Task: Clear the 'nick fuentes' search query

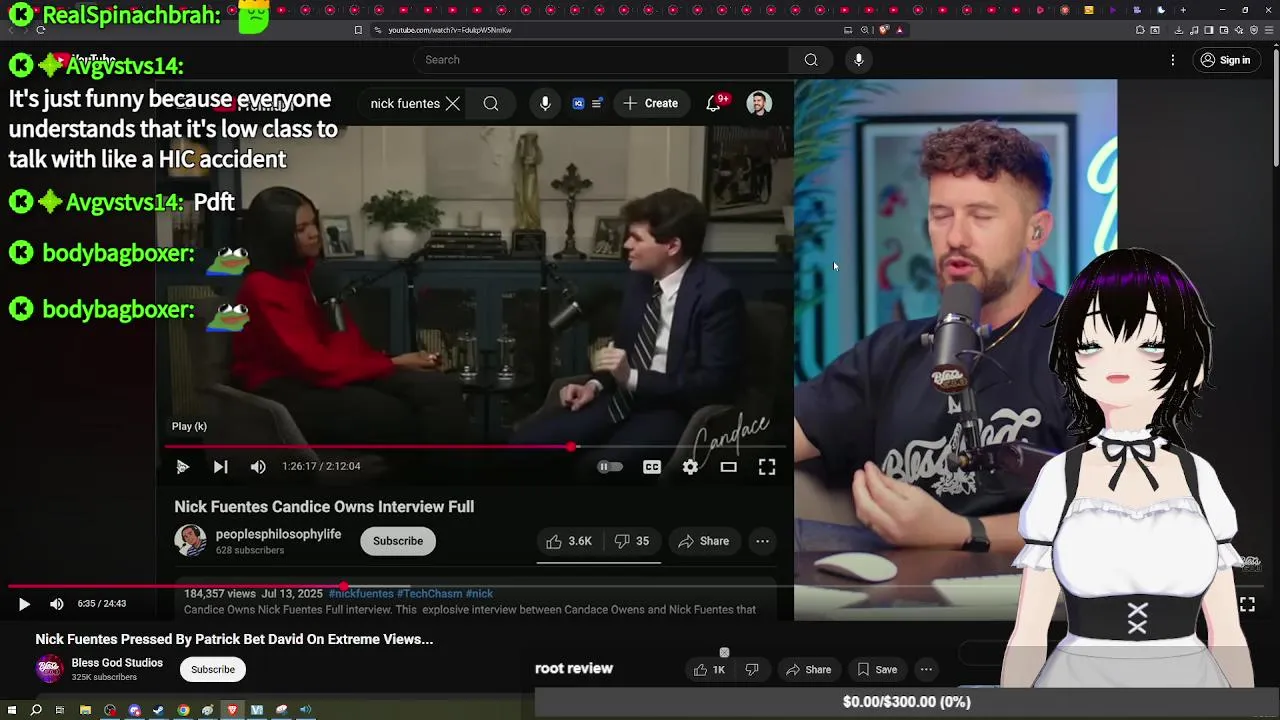Action: 453,103
